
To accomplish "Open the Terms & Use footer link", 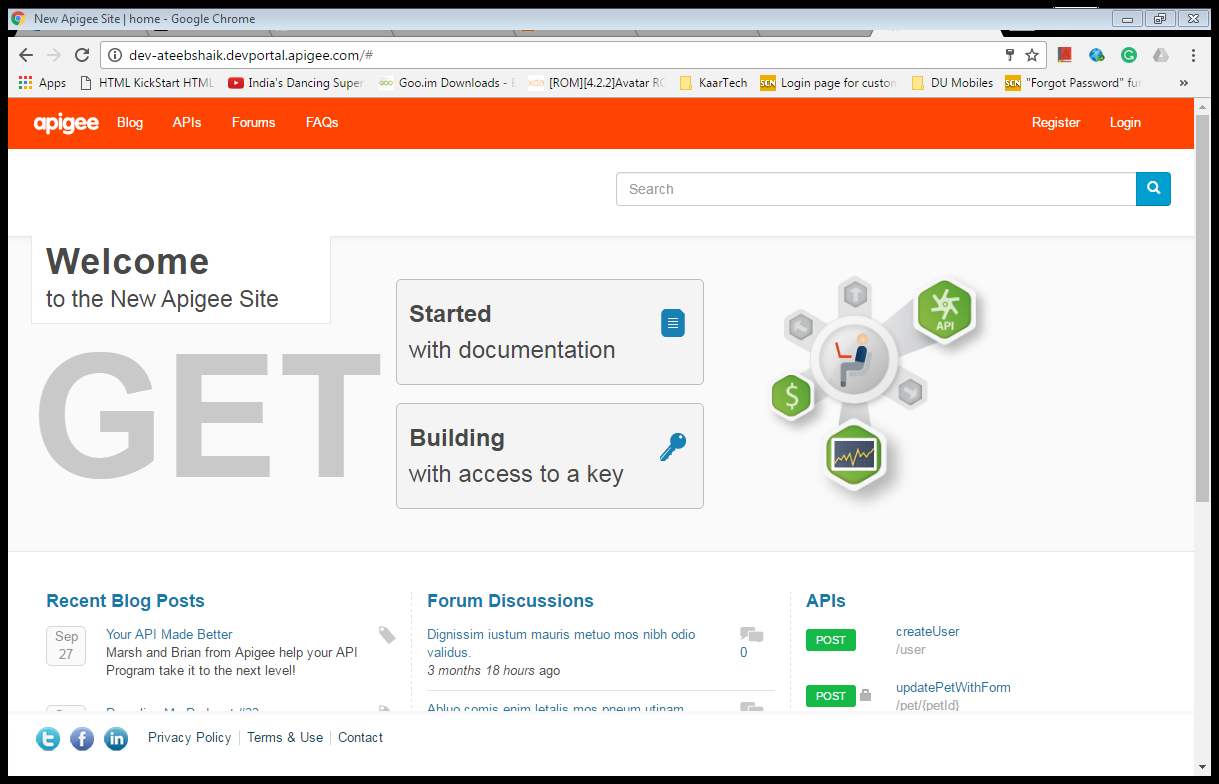I will tap(285, 738).
